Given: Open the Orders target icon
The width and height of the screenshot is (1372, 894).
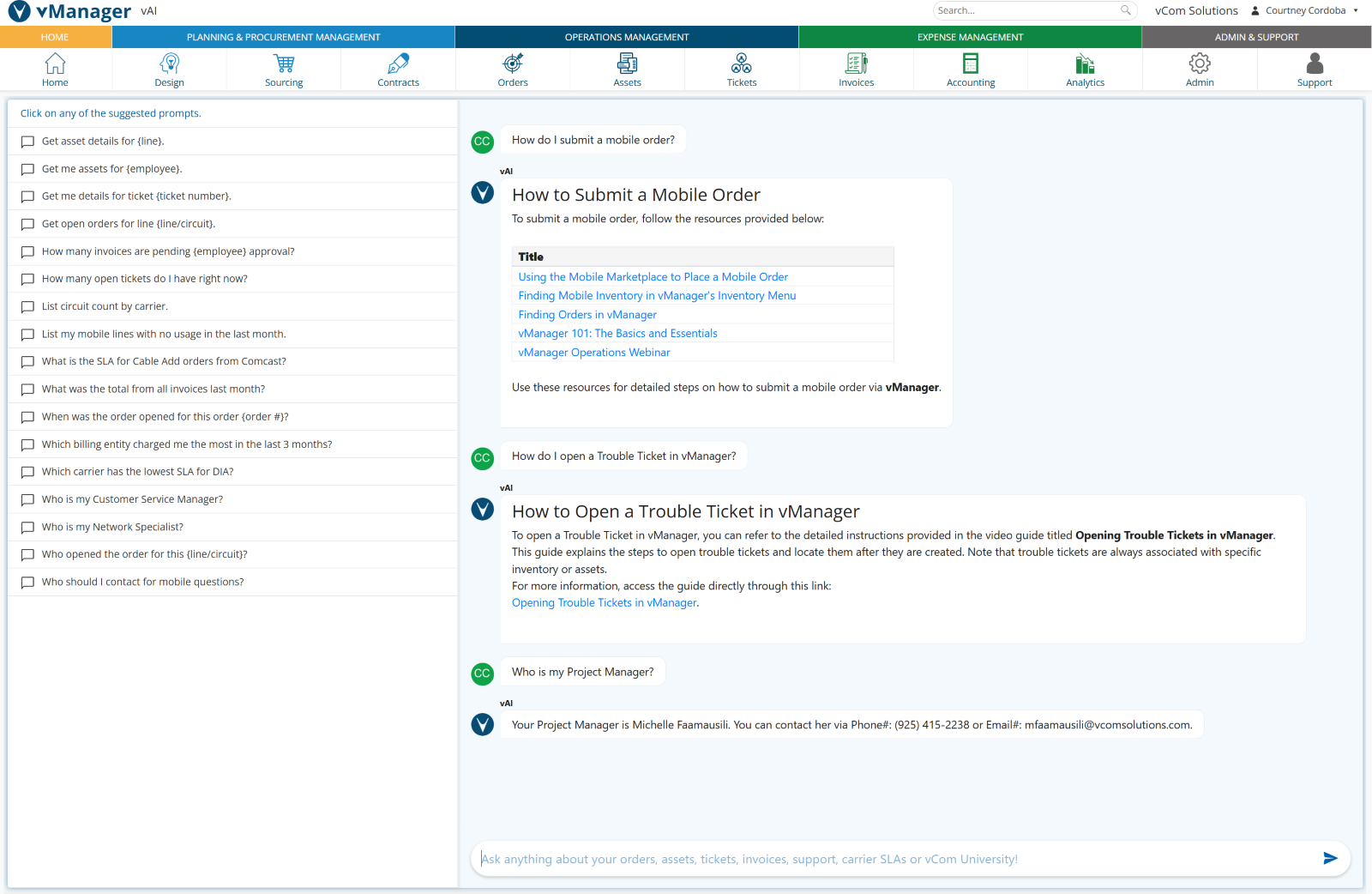Looking at the screenshot, I should click(513, 64).
